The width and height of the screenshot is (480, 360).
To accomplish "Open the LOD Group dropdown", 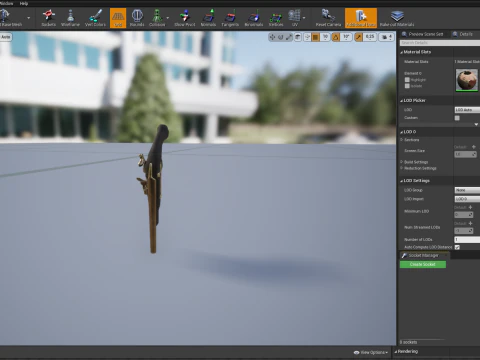I will click(x=467, y=190).
